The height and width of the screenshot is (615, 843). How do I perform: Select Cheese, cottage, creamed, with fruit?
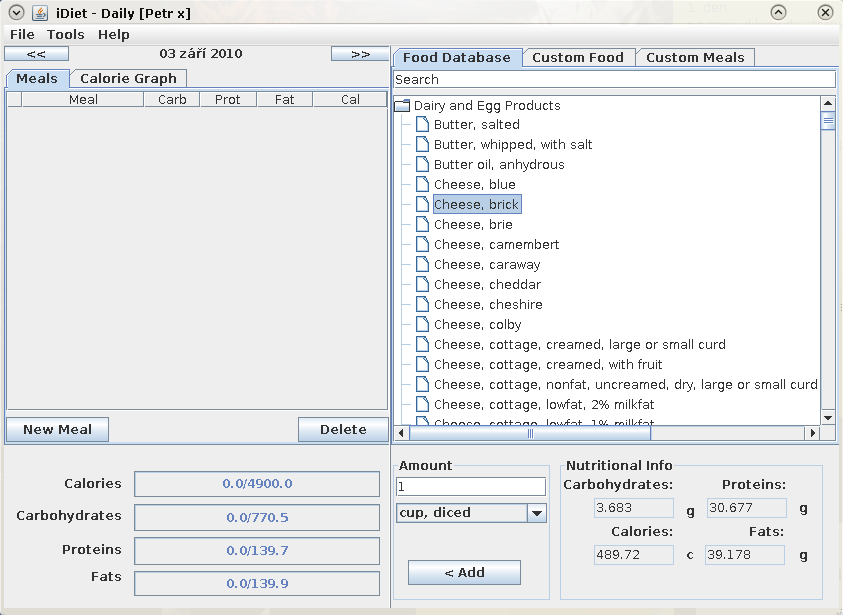pos(548,364)
